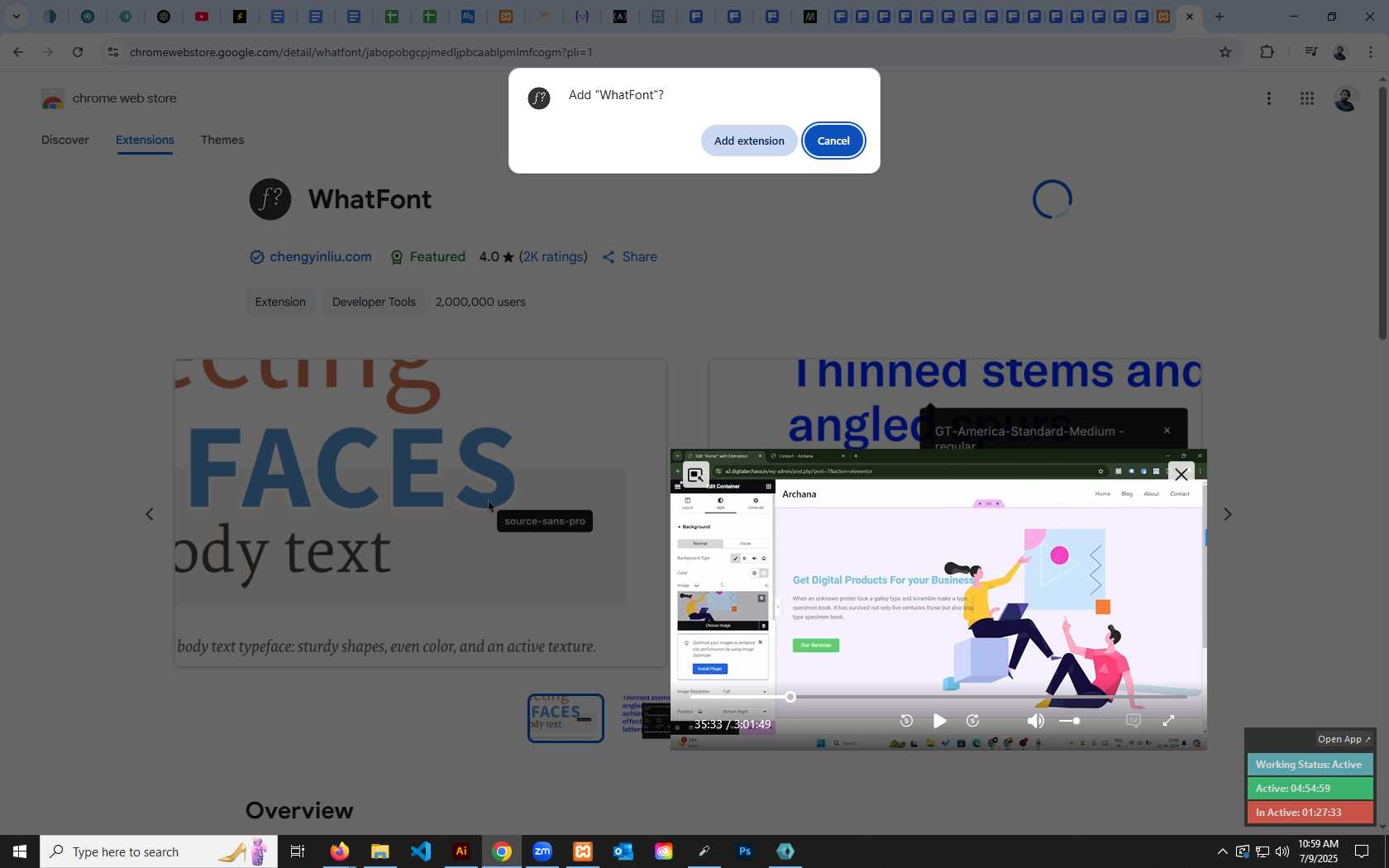Screen dimensions: 1389x868
Task: Go to the chrome web store home logo
Action: click(109, 99)
